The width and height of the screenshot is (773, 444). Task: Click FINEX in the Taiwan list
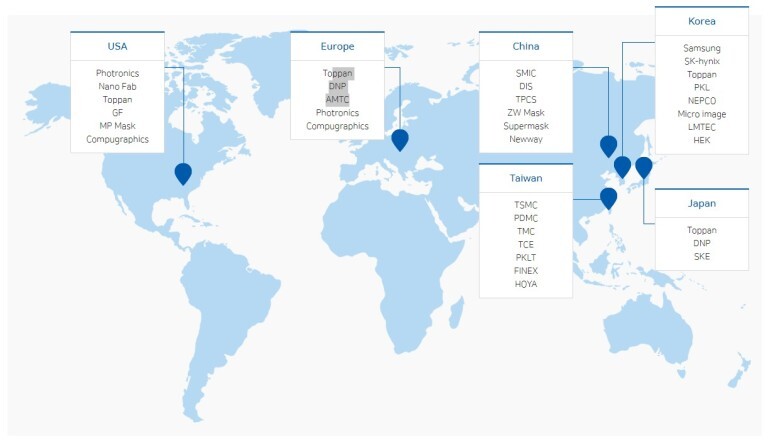point(526,271)
